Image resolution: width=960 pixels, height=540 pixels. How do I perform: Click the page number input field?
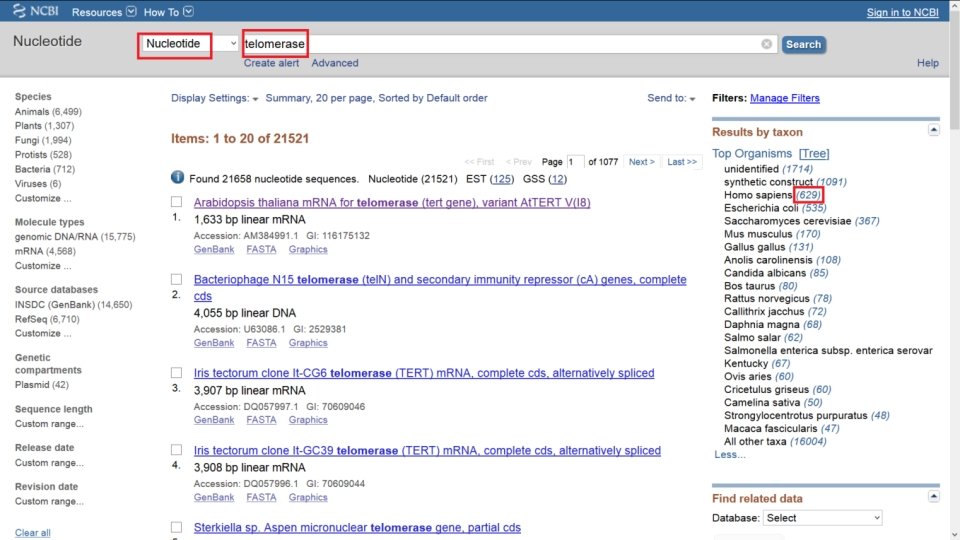(x=575, y=162)
